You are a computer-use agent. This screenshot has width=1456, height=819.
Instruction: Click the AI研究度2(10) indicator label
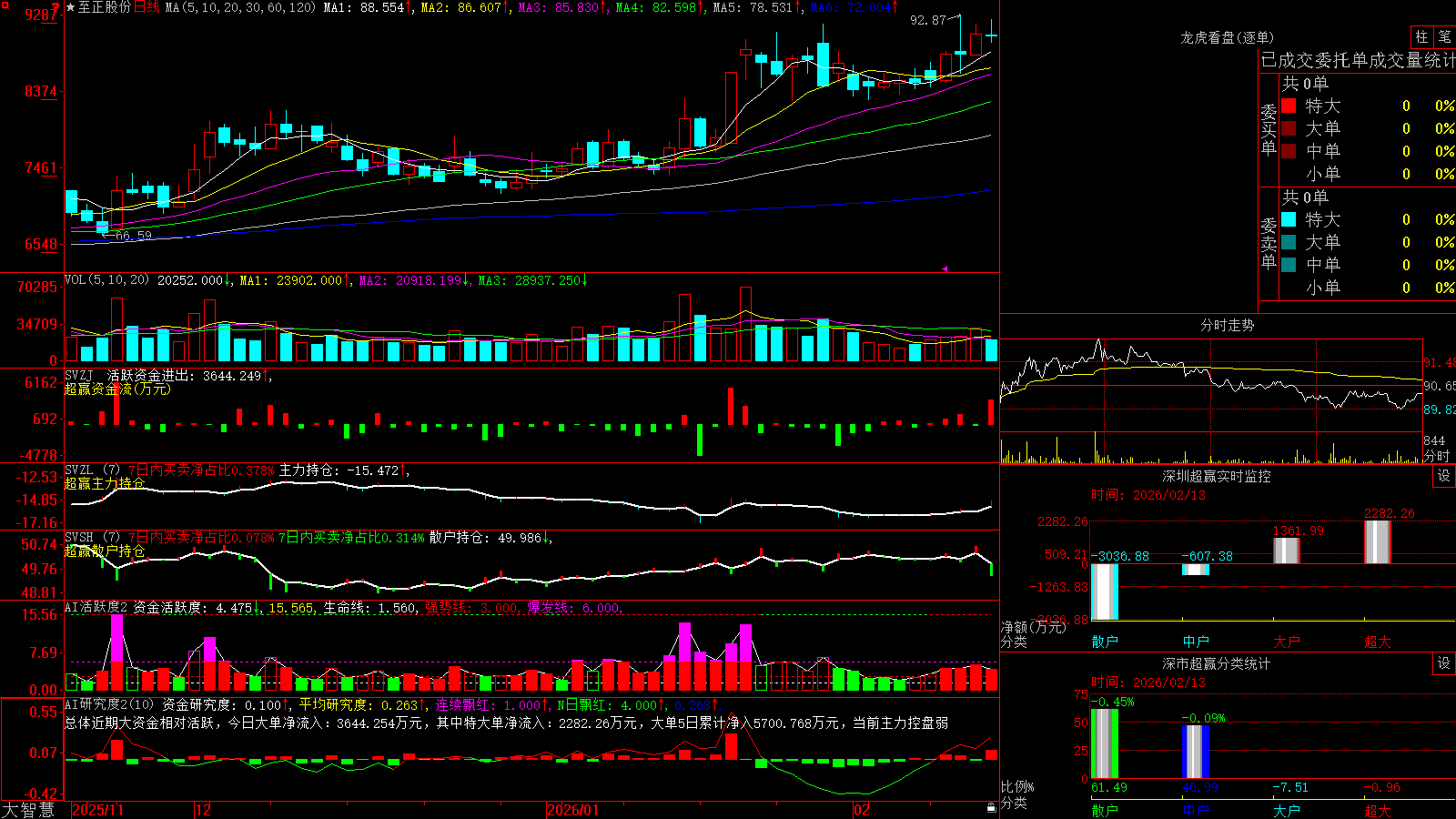pyautogui.click(x=109, y=704)
